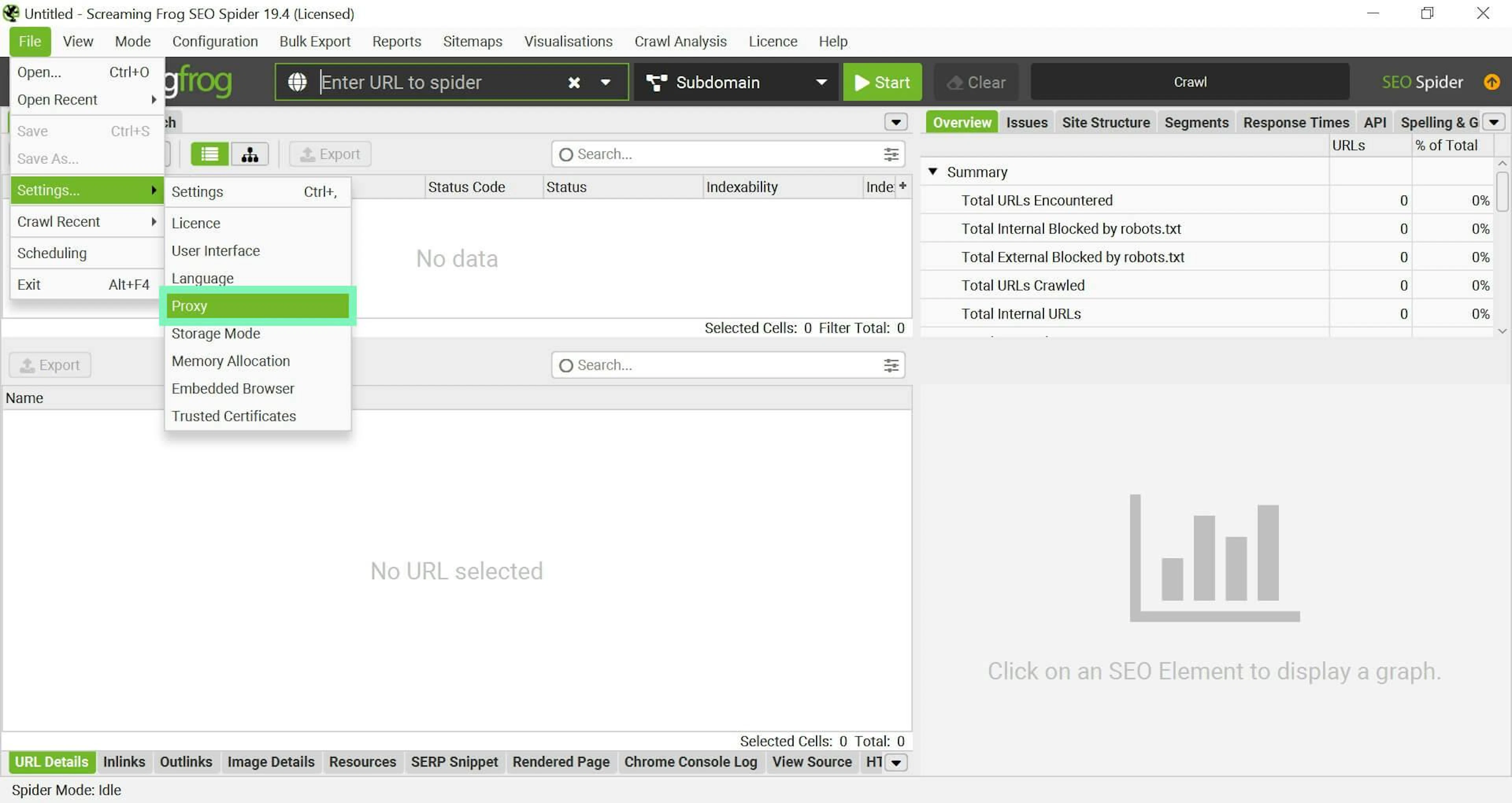The image size is (1512, 803).
Task: Select Memory Allocation in submenu
Action: point(258,361)
